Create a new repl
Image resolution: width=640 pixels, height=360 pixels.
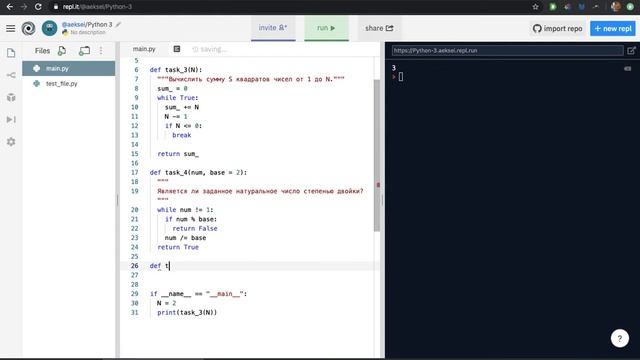pos(613,29)
